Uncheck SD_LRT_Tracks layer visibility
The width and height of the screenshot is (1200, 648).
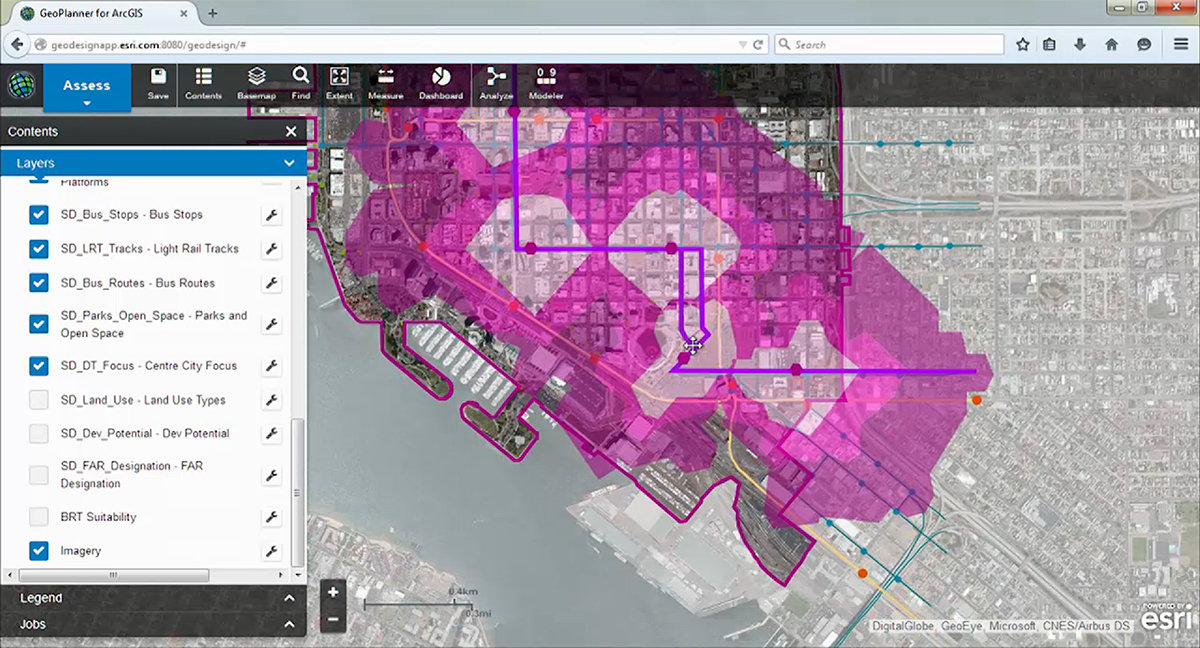(x=39, y=249)
